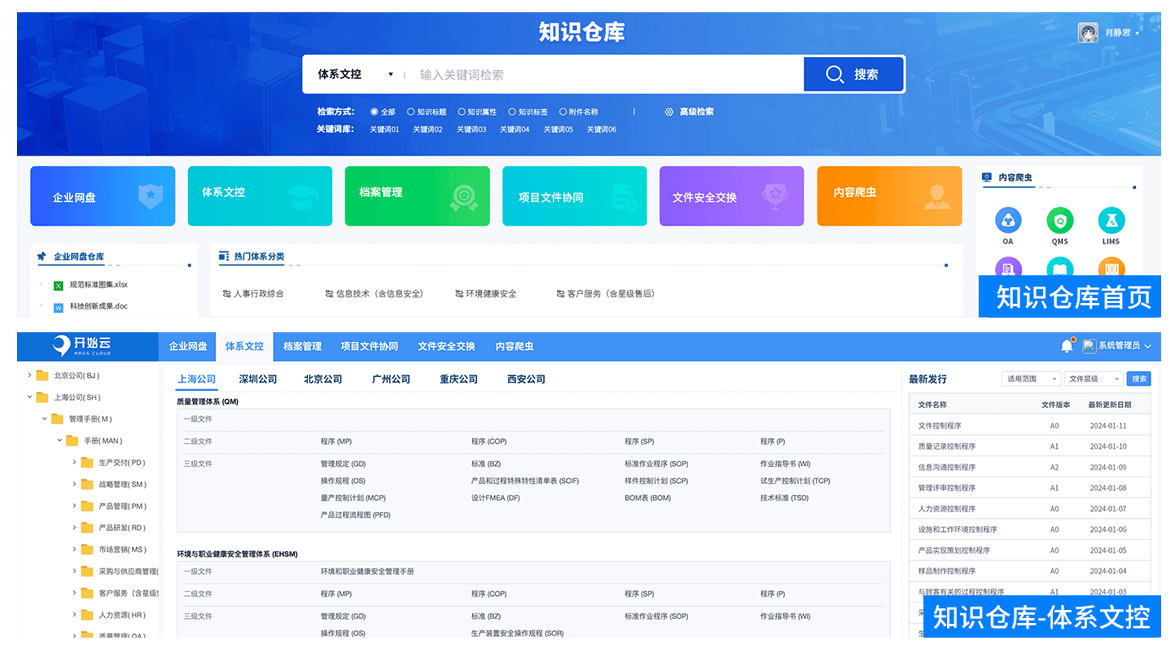Click the notification bell icon
This screenshot has width=1171, height=645.
pyautogui.click(x=1066, y=346)
